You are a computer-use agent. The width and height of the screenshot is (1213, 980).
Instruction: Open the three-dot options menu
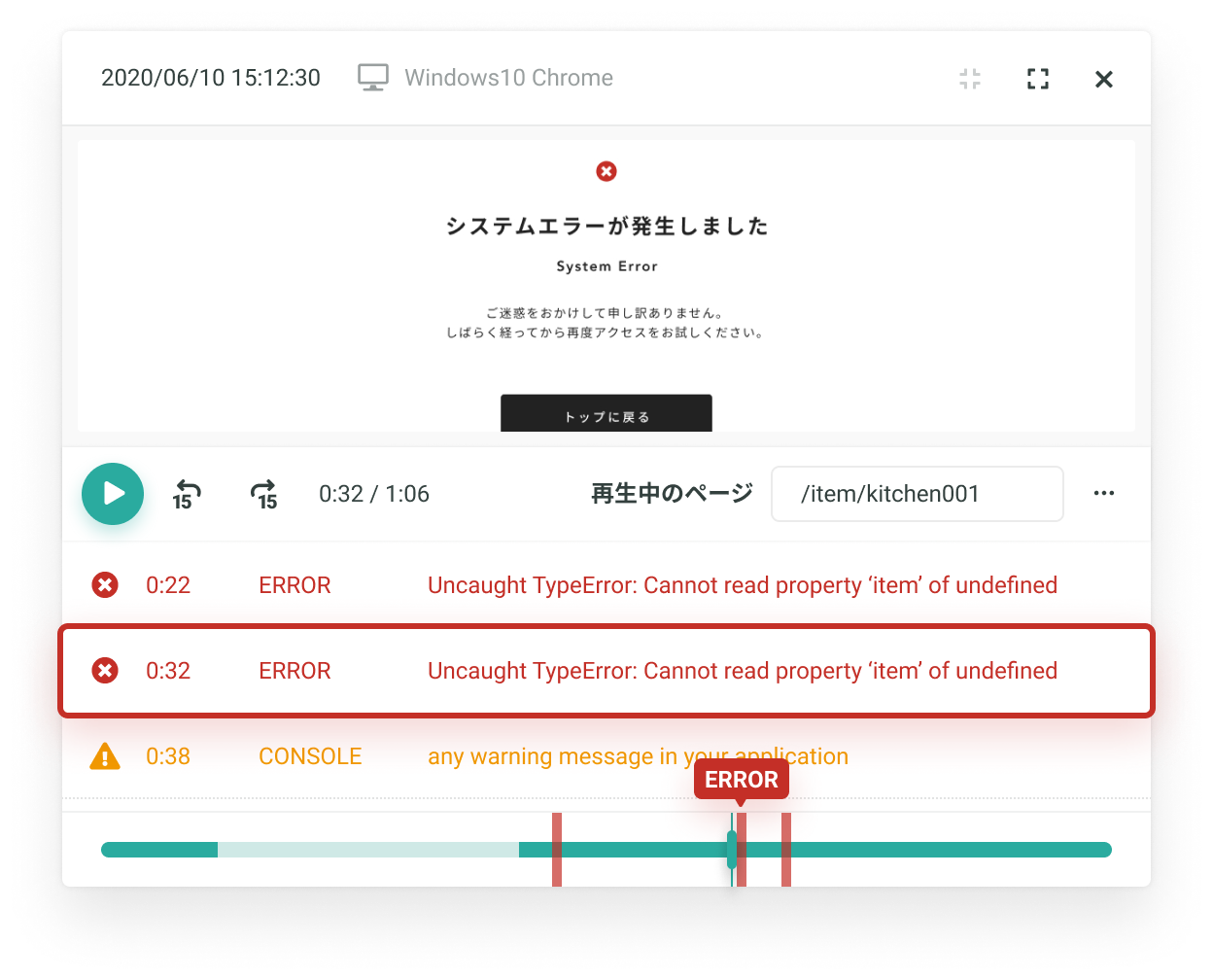(x=1103, y=493)
